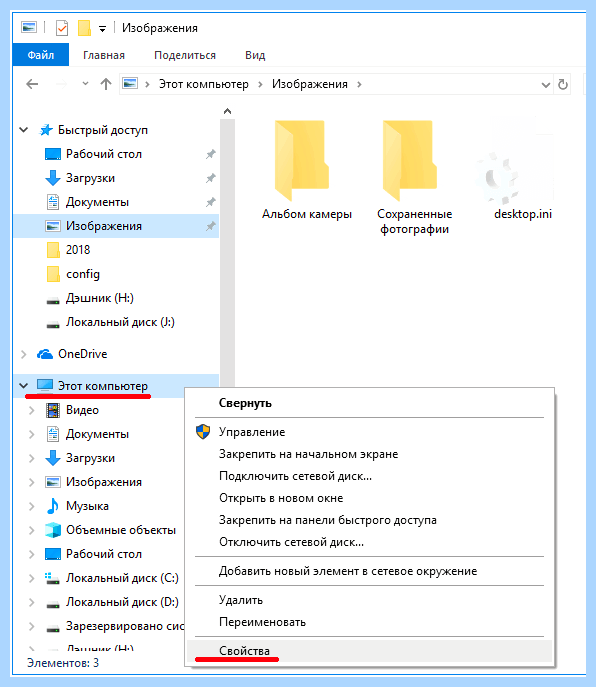The height and width of the screenshot is (687, 596).
Task: Switch to the Главная ribbon tab
Action: 104,55
